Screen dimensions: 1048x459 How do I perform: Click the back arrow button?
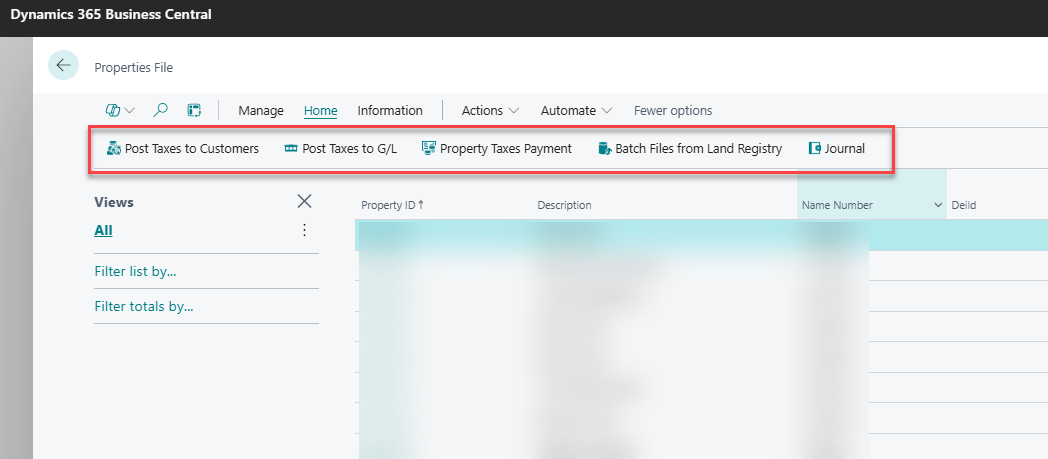tap(63, 65)
